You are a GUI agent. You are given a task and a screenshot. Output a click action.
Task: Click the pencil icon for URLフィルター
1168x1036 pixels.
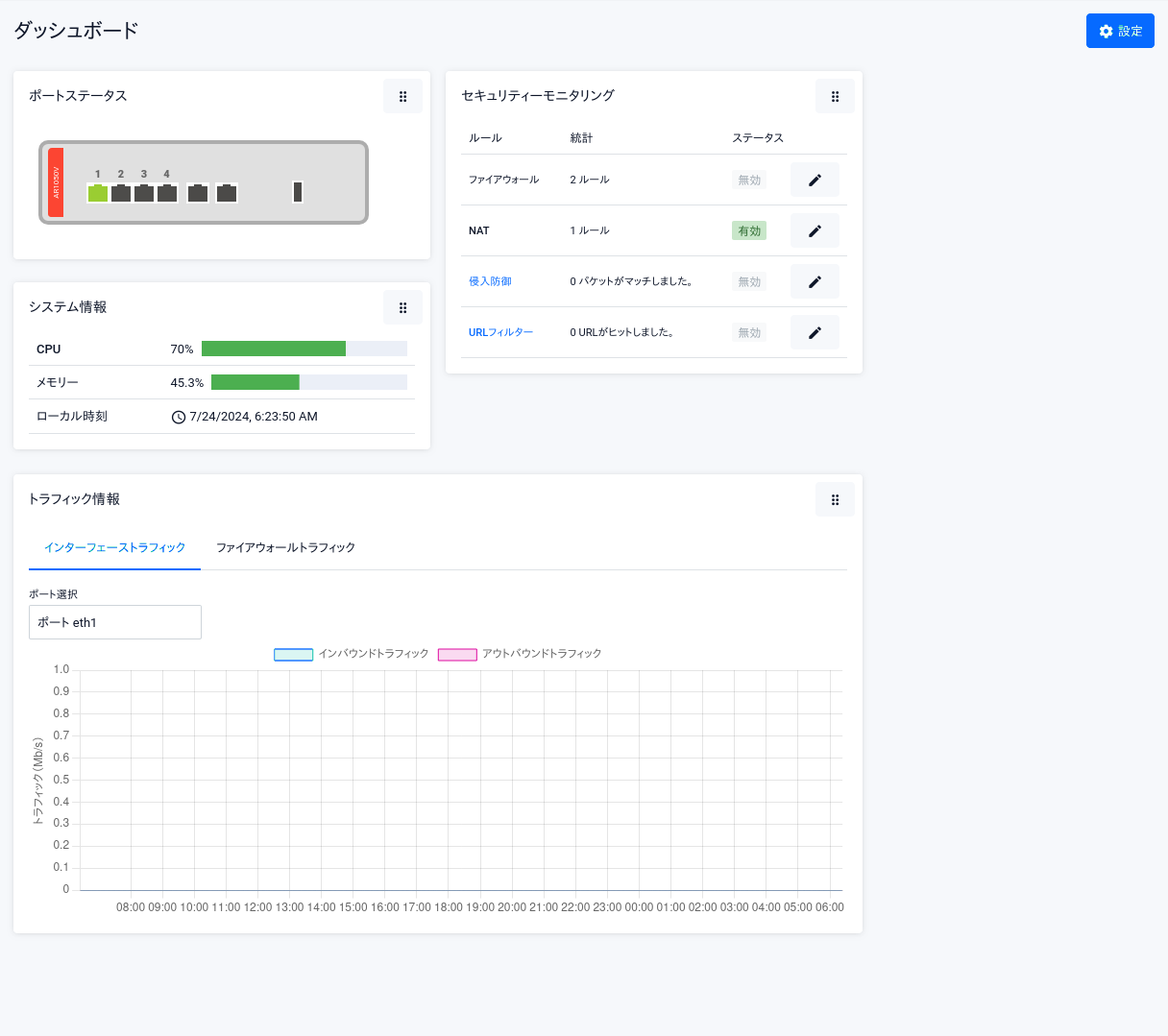point(815,332)
